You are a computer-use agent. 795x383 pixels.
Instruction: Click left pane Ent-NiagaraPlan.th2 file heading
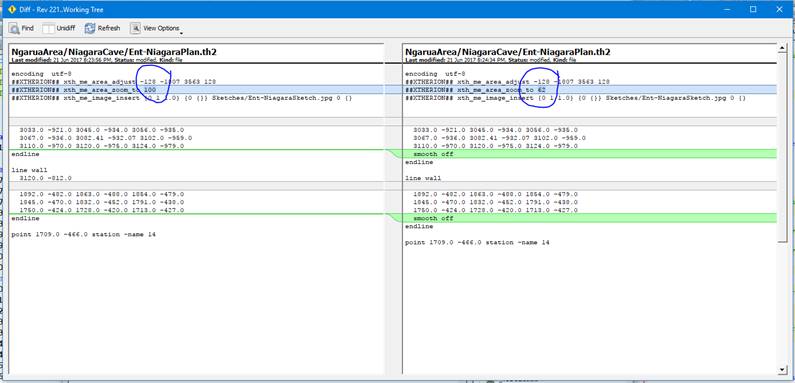tap(114, 52)
